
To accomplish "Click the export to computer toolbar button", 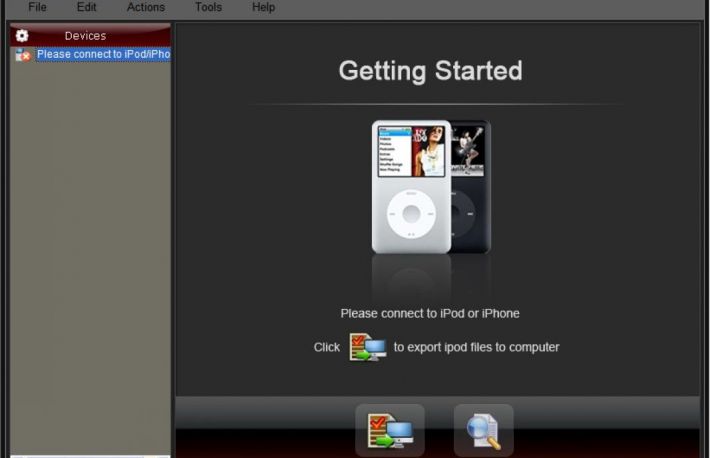I will point(390,432).
